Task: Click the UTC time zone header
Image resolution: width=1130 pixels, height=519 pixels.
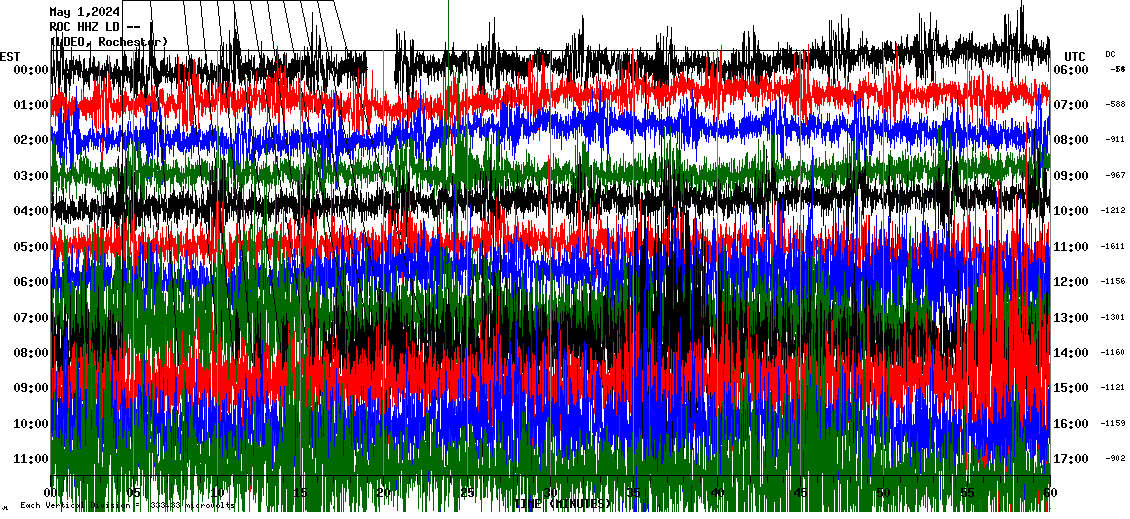Action: [x=1074, y=56]
